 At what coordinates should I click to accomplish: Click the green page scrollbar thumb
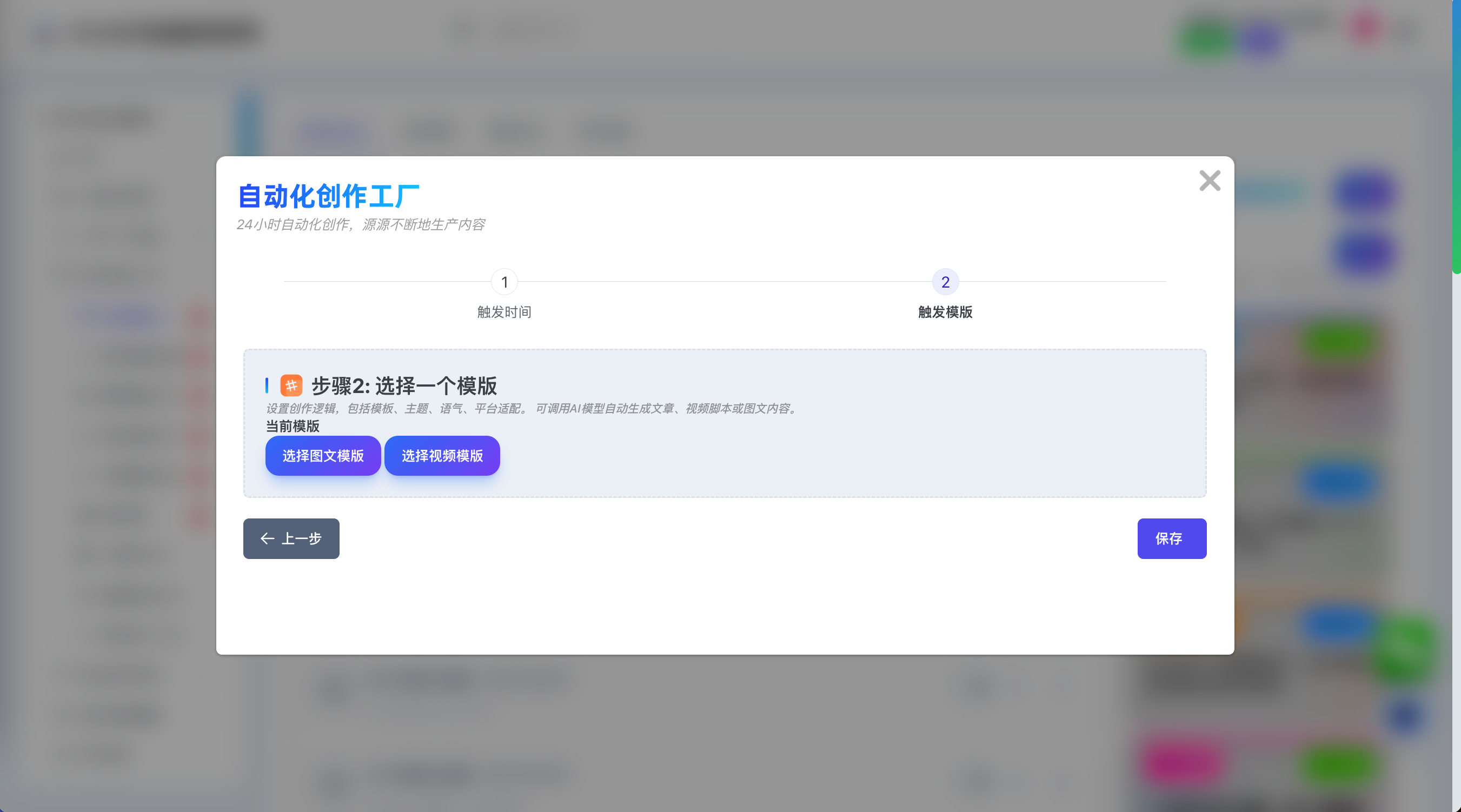coord(1456,136)
